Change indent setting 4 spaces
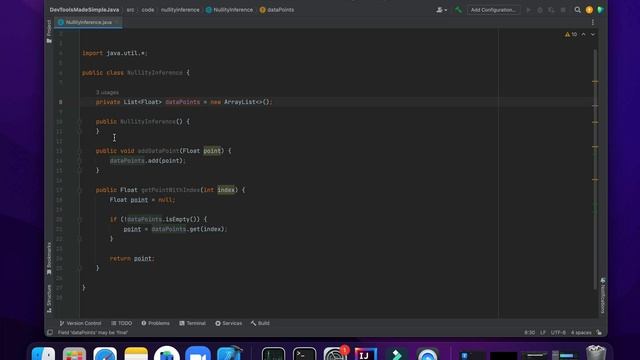 (581, 333)
